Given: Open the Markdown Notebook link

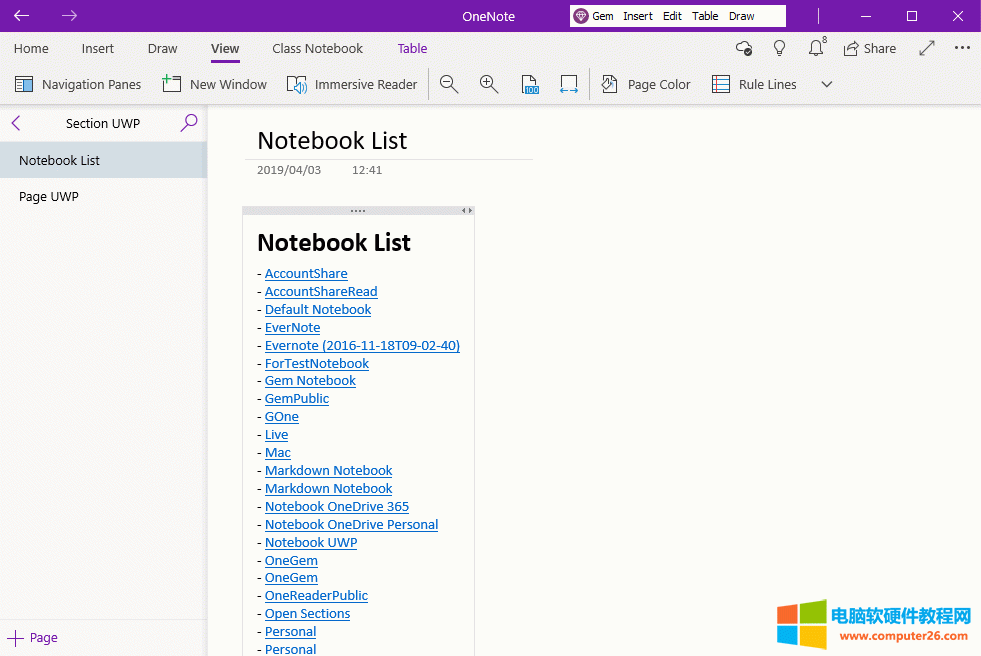Looking at the screenshot, I should point(328,471).
